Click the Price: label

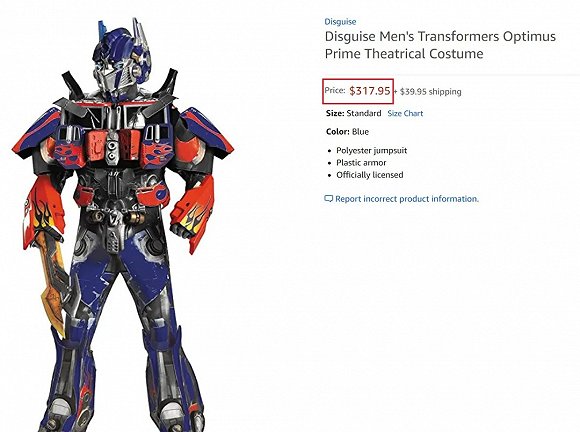(x=335, y=91)
